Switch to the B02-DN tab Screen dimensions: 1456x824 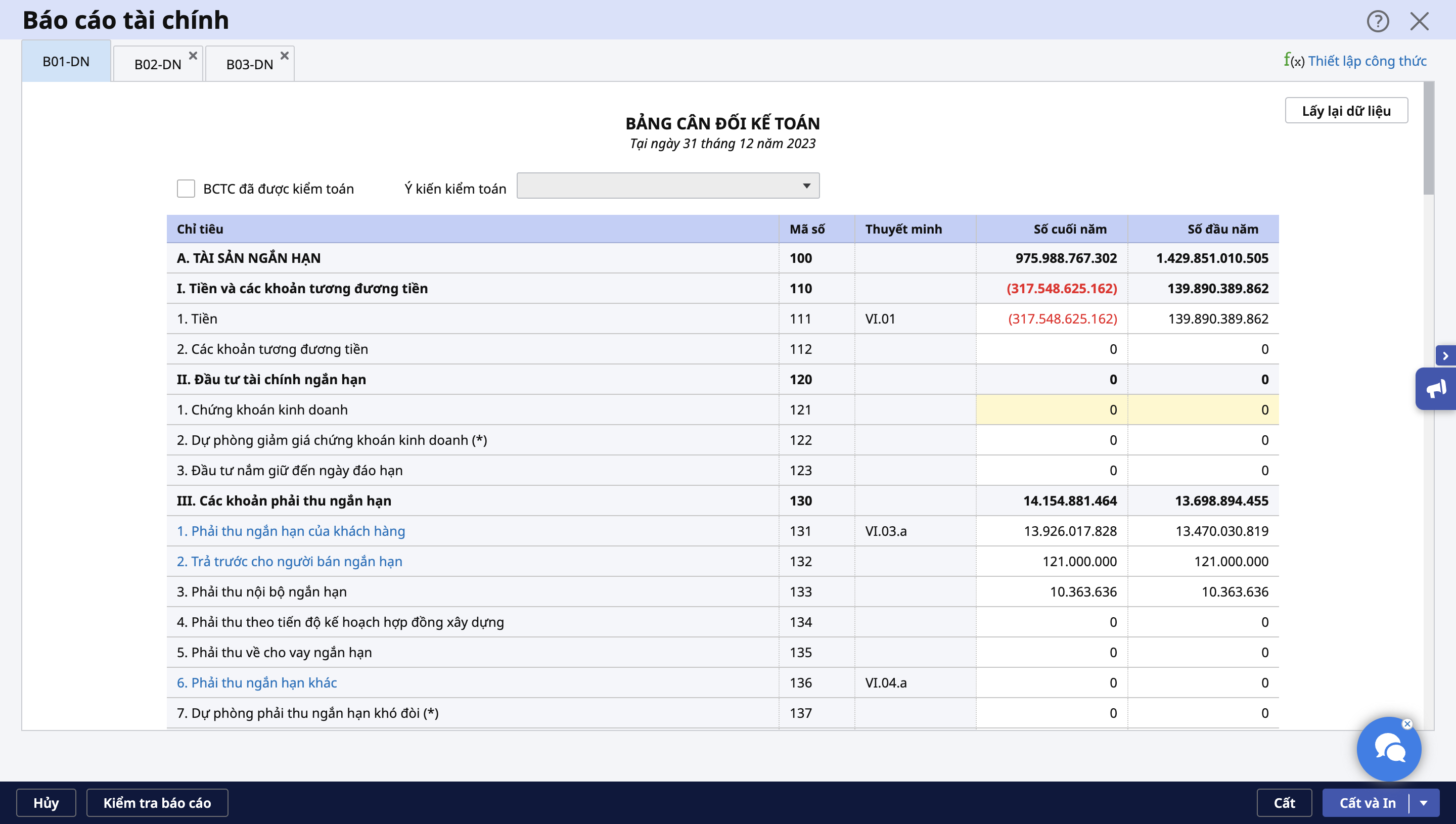tap(157, 64)
